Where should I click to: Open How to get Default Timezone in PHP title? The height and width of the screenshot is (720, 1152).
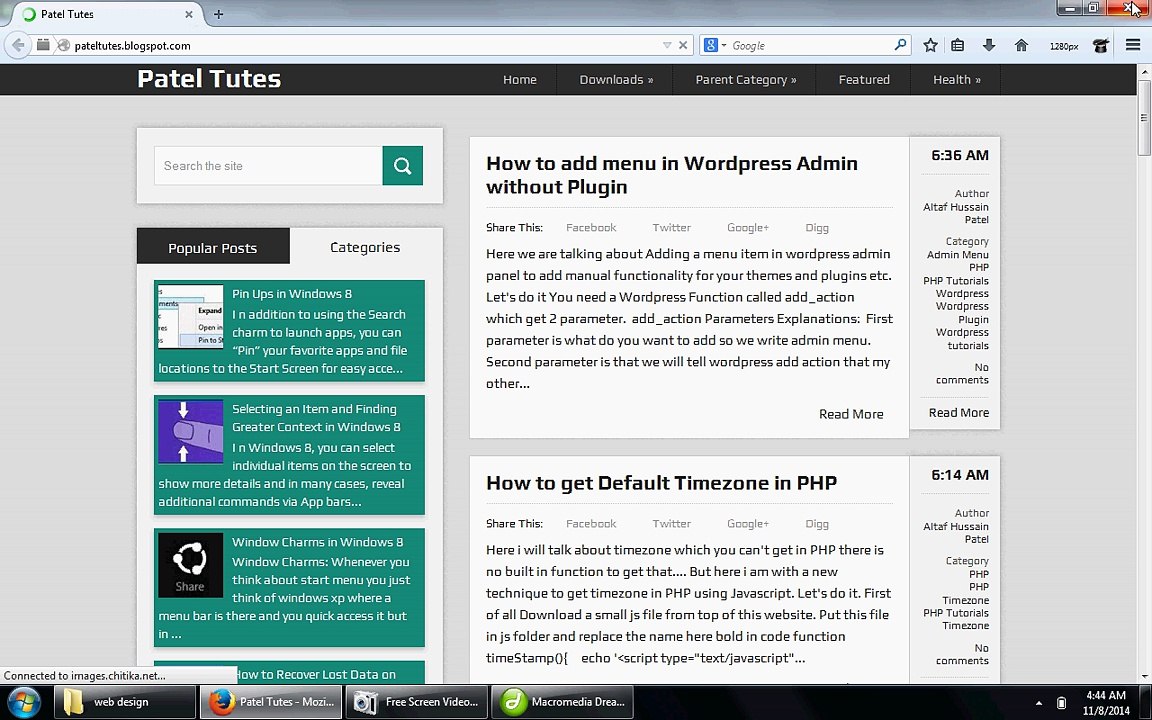pos(661,483)
